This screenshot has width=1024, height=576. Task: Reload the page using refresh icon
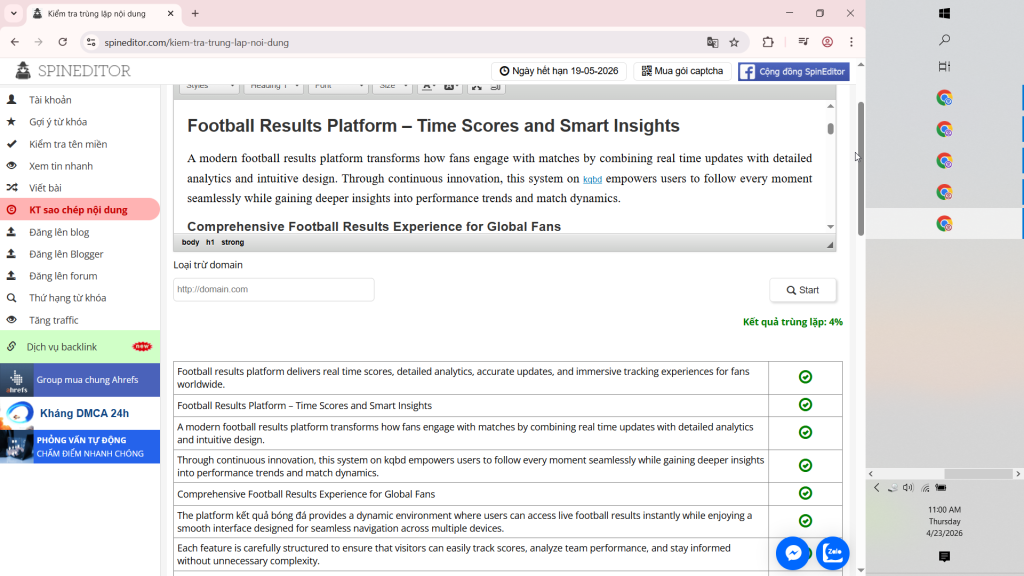[x=63, y=42]
